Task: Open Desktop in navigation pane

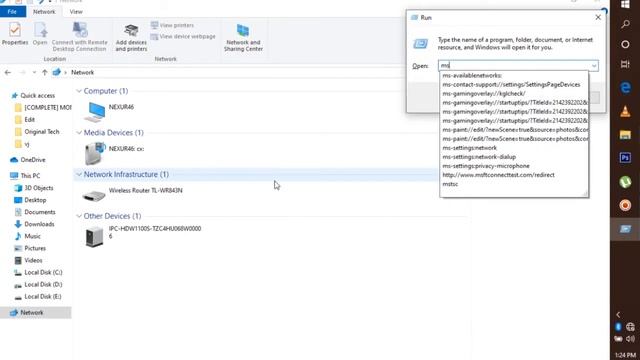Action: pos(30,200)
